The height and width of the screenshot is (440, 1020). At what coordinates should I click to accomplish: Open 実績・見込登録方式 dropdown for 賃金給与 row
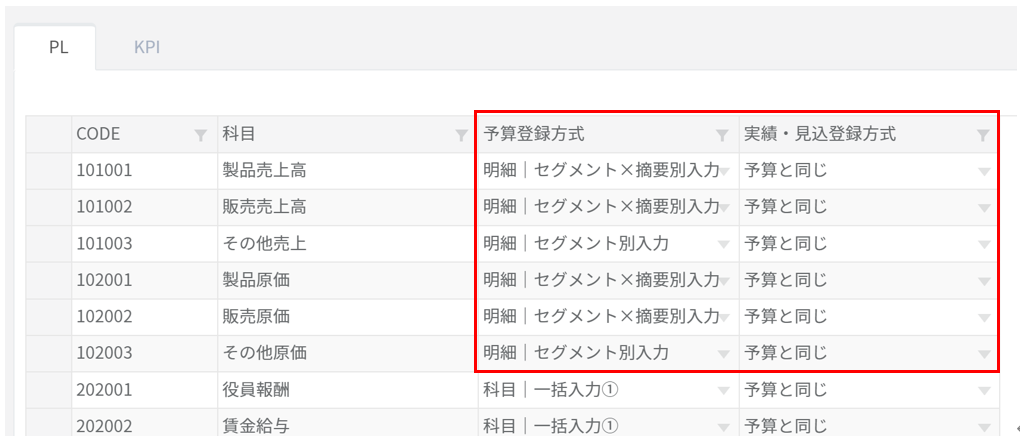pyautogui.click(x=984, y=427)
